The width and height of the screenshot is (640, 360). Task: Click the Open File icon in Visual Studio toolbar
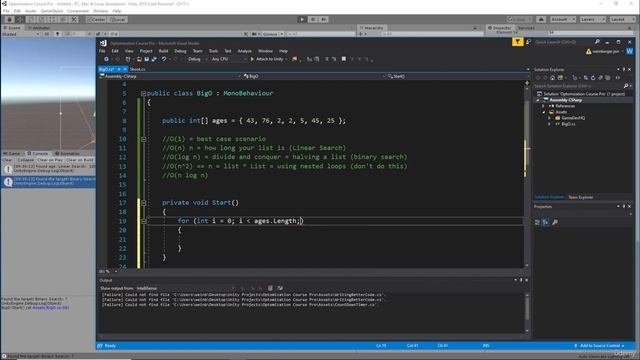139,59
